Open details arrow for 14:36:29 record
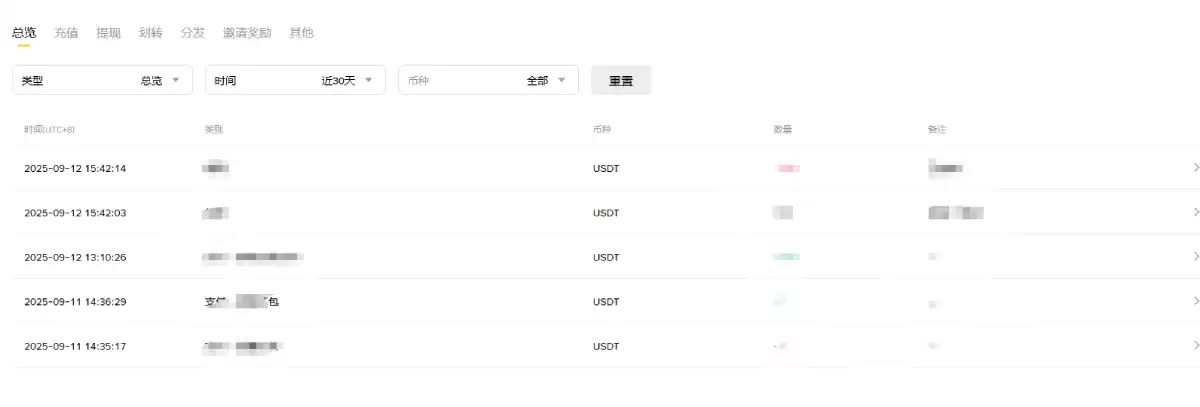Viewport: 1200px width, 407px height. (1195, 301)
